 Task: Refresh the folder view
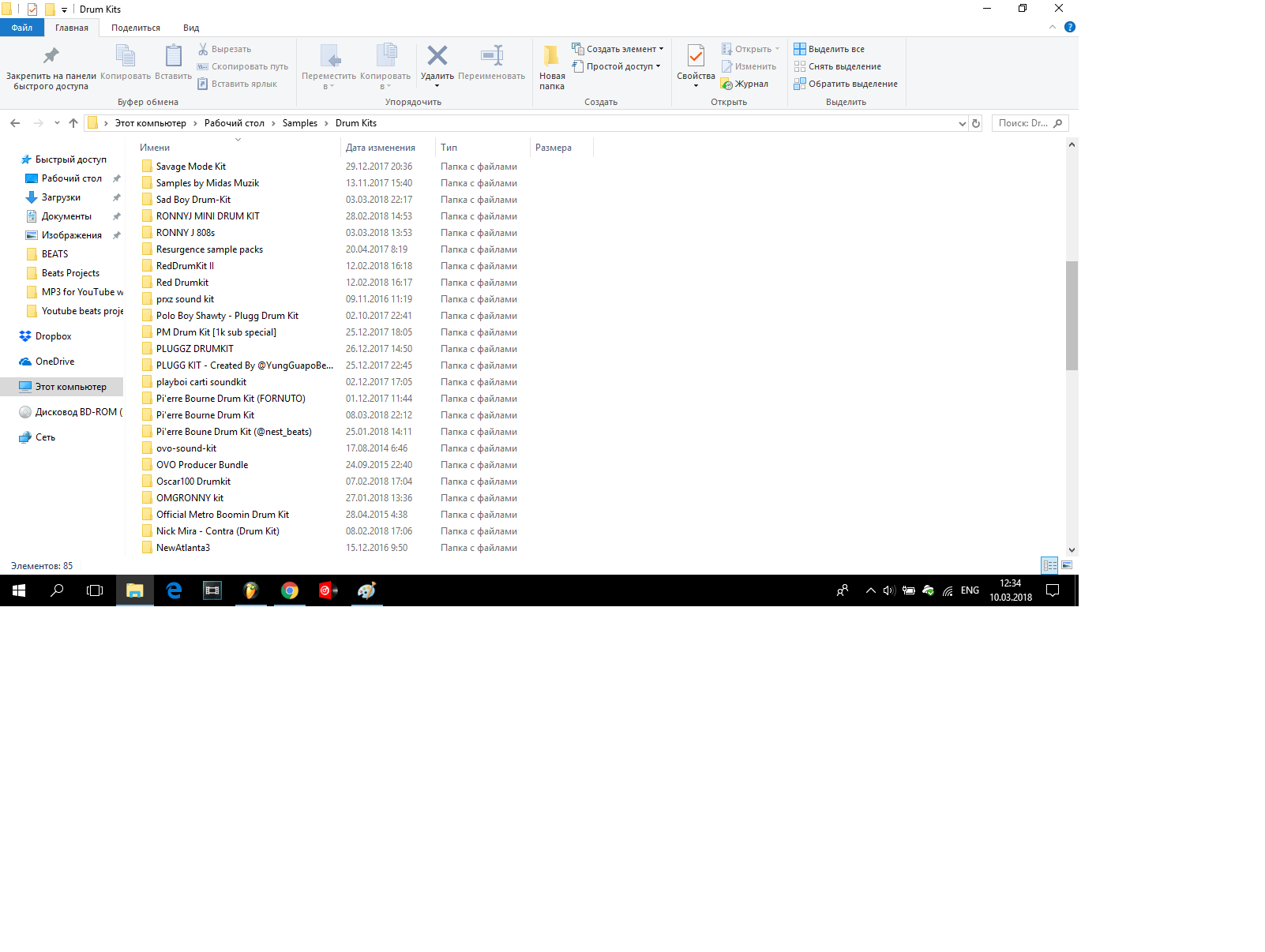coord(976,123)
